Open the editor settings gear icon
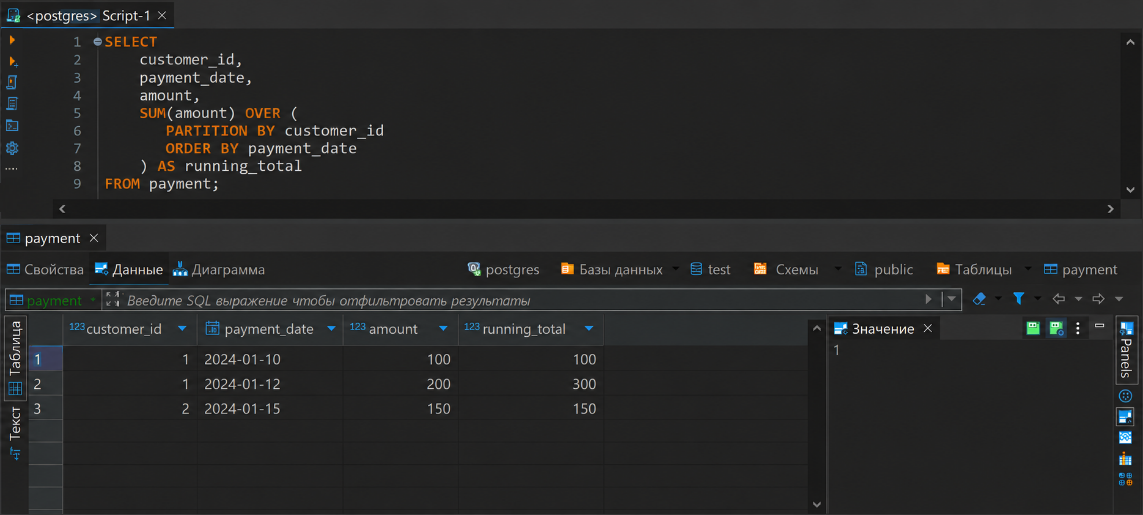Image resolution: width=1143 pixels, height=515 pixels. [12, 148]
